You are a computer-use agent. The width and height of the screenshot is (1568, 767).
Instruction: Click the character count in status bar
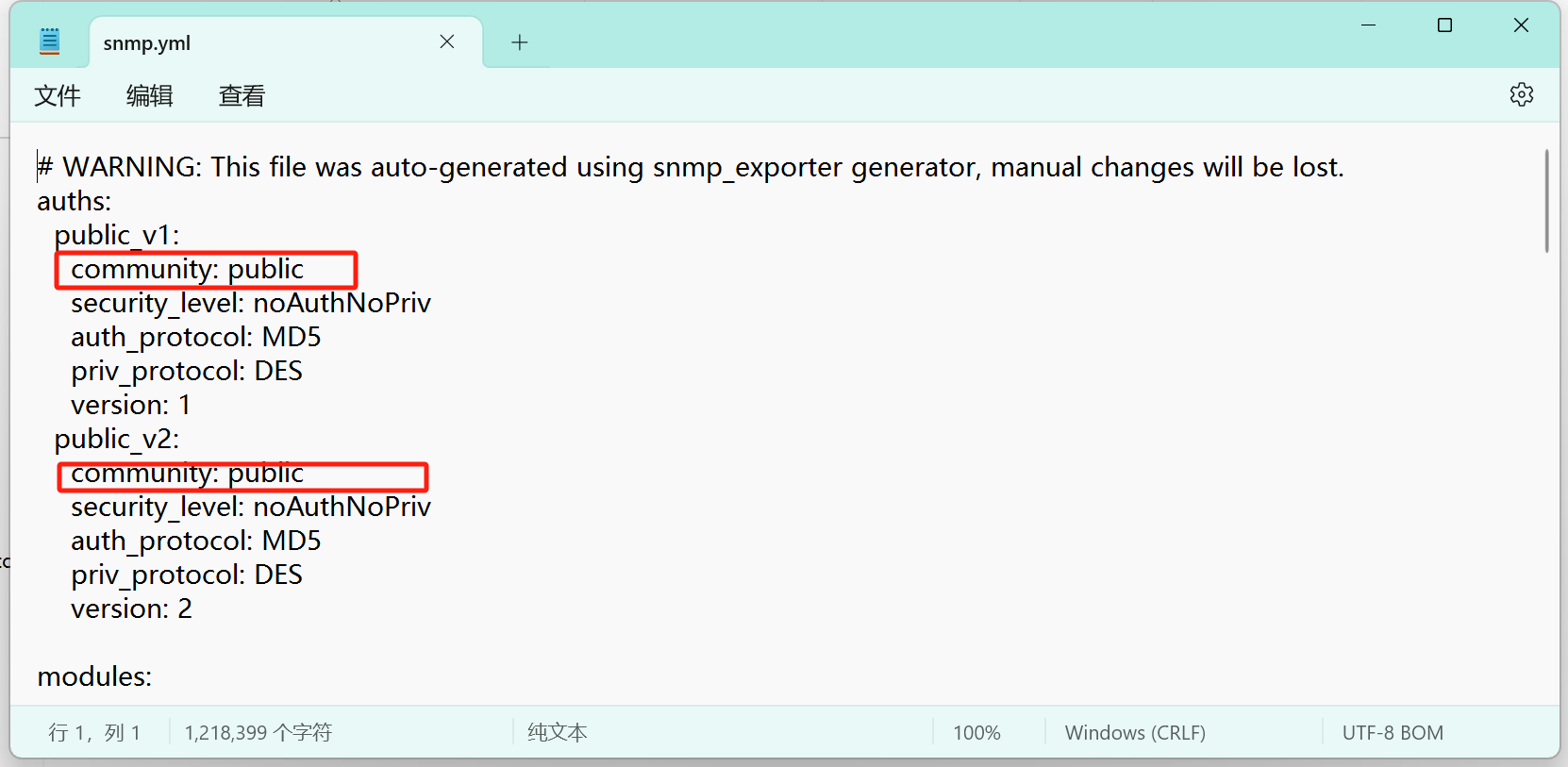[259, 733]
